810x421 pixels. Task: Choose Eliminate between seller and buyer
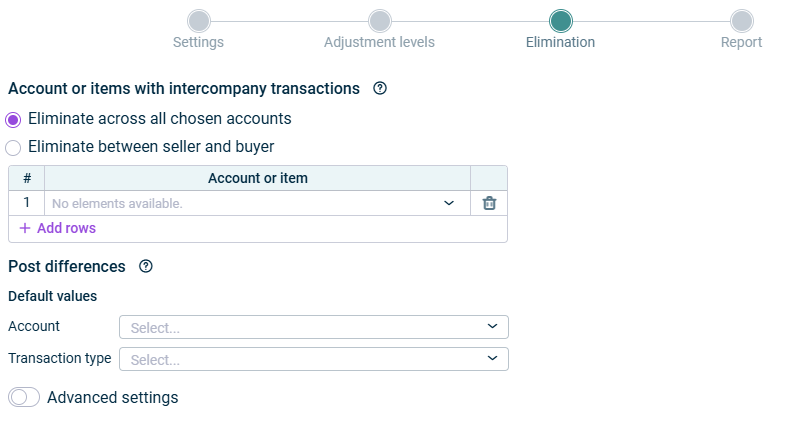click(13, 148)
